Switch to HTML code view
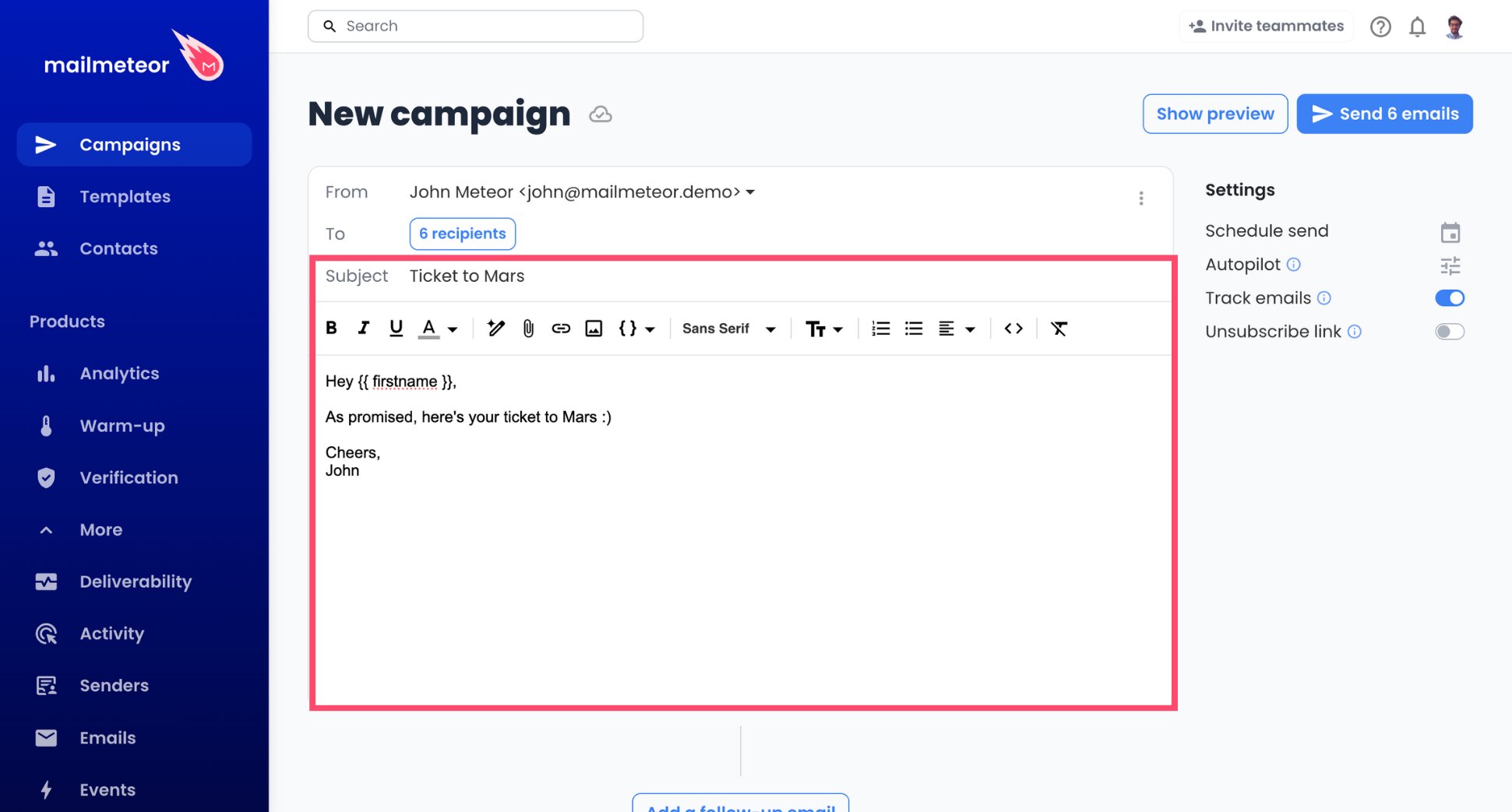 point(1013,329)
